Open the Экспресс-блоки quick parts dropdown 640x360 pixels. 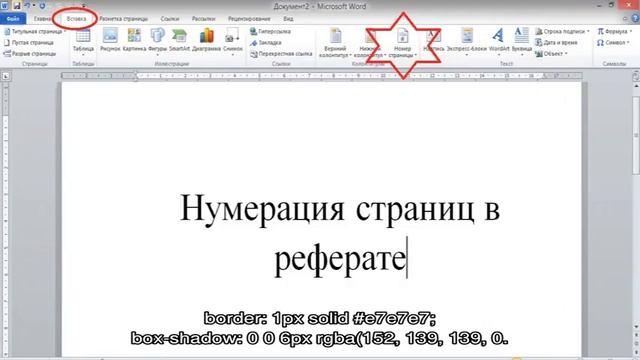(467, 42)
